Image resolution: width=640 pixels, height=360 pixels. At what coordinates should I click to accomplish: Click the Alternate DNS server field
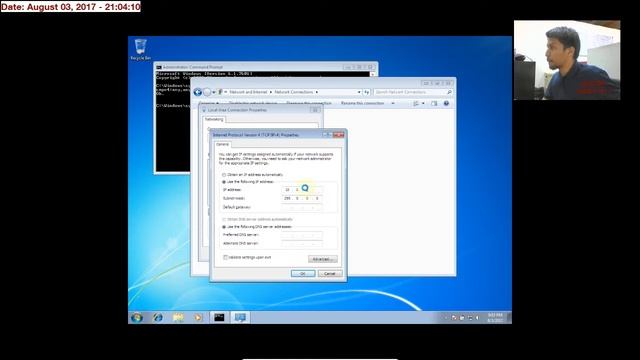pyautogui.click(x=302, y=244)
